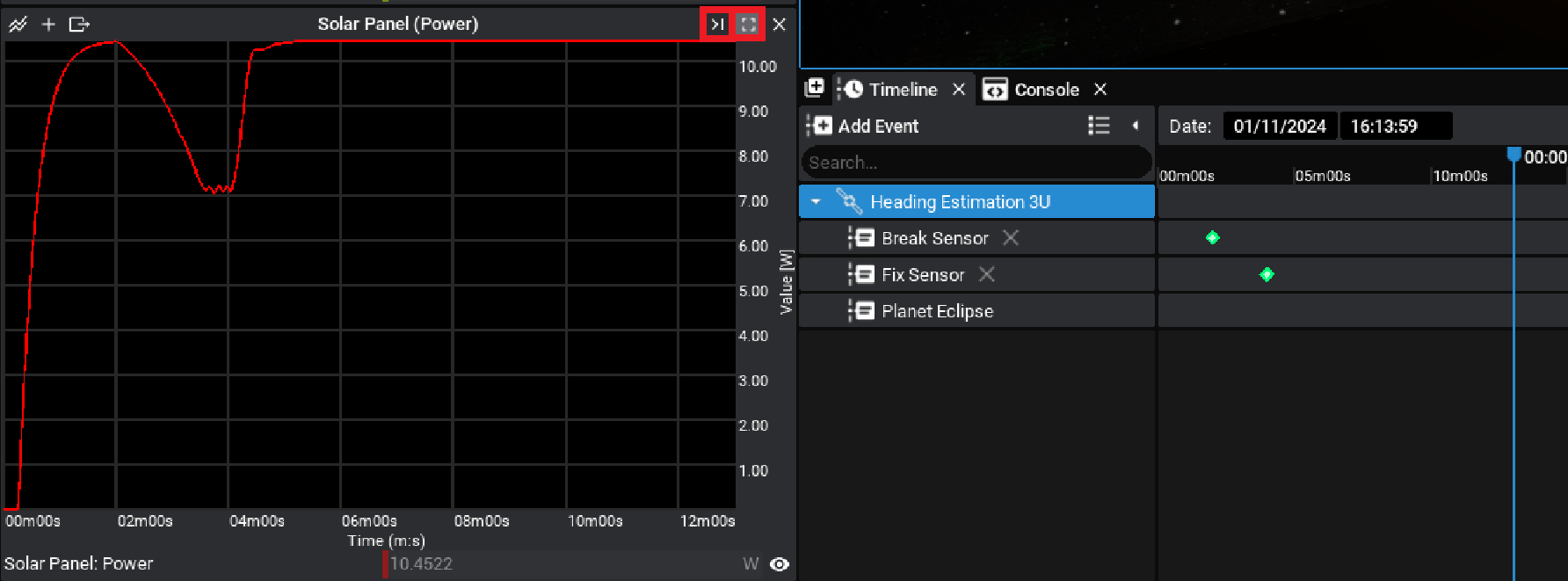The width and height of the screenshot is (1568, 581).
Task: Remove the Break Sensor event
Action: coord(1011,238)
